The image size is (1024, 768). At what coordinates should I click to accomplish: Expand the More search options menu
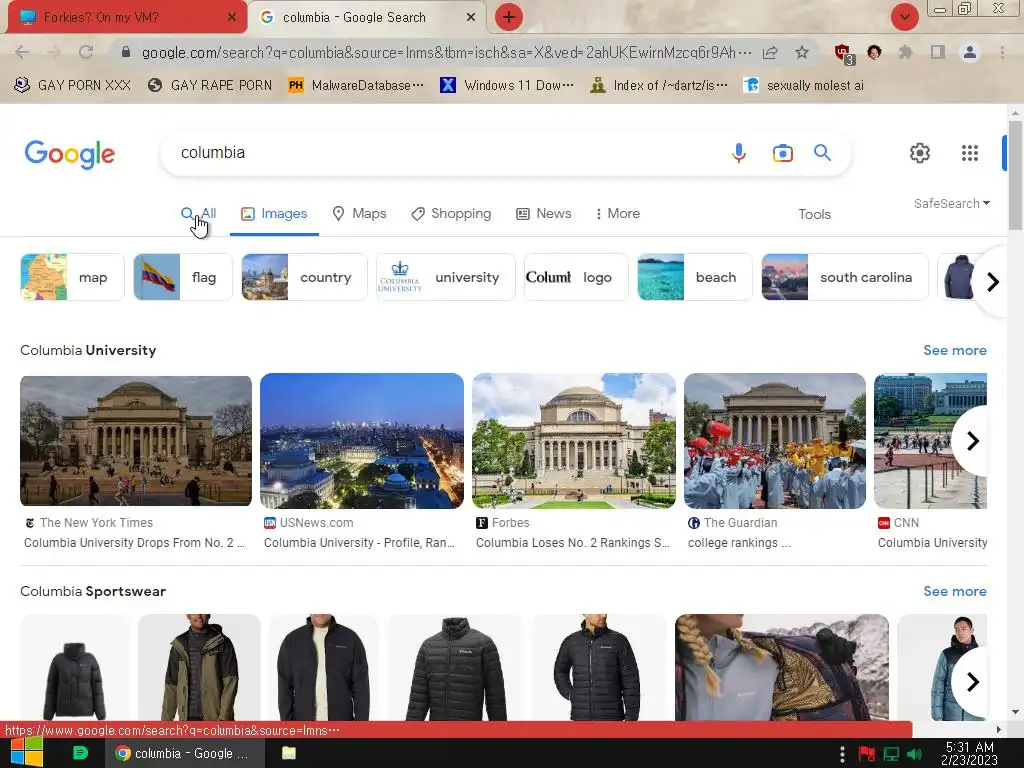click(617, 214)
